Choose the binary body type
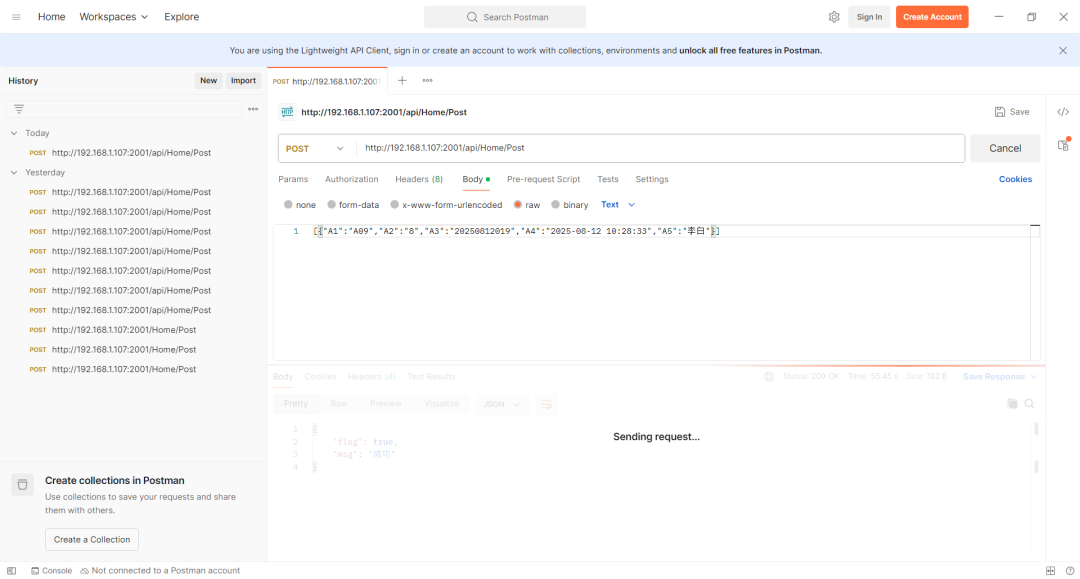 click(556, 205)
